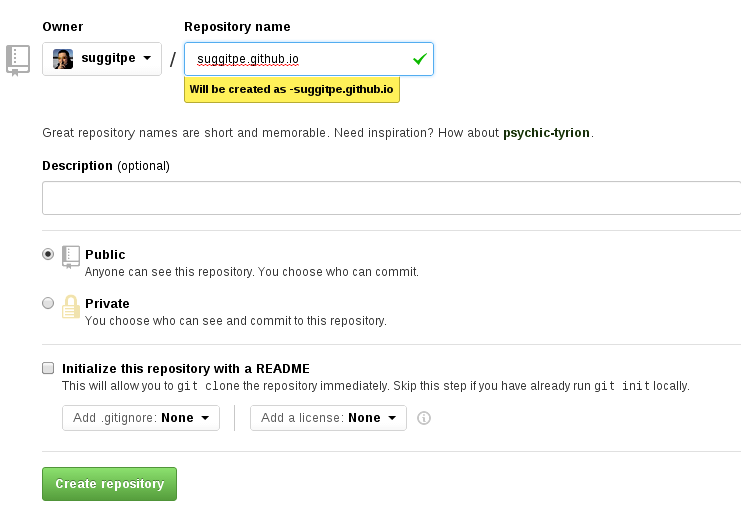
Task: Click the psychic-tyrion name suggestion
Action: [546, 133]
